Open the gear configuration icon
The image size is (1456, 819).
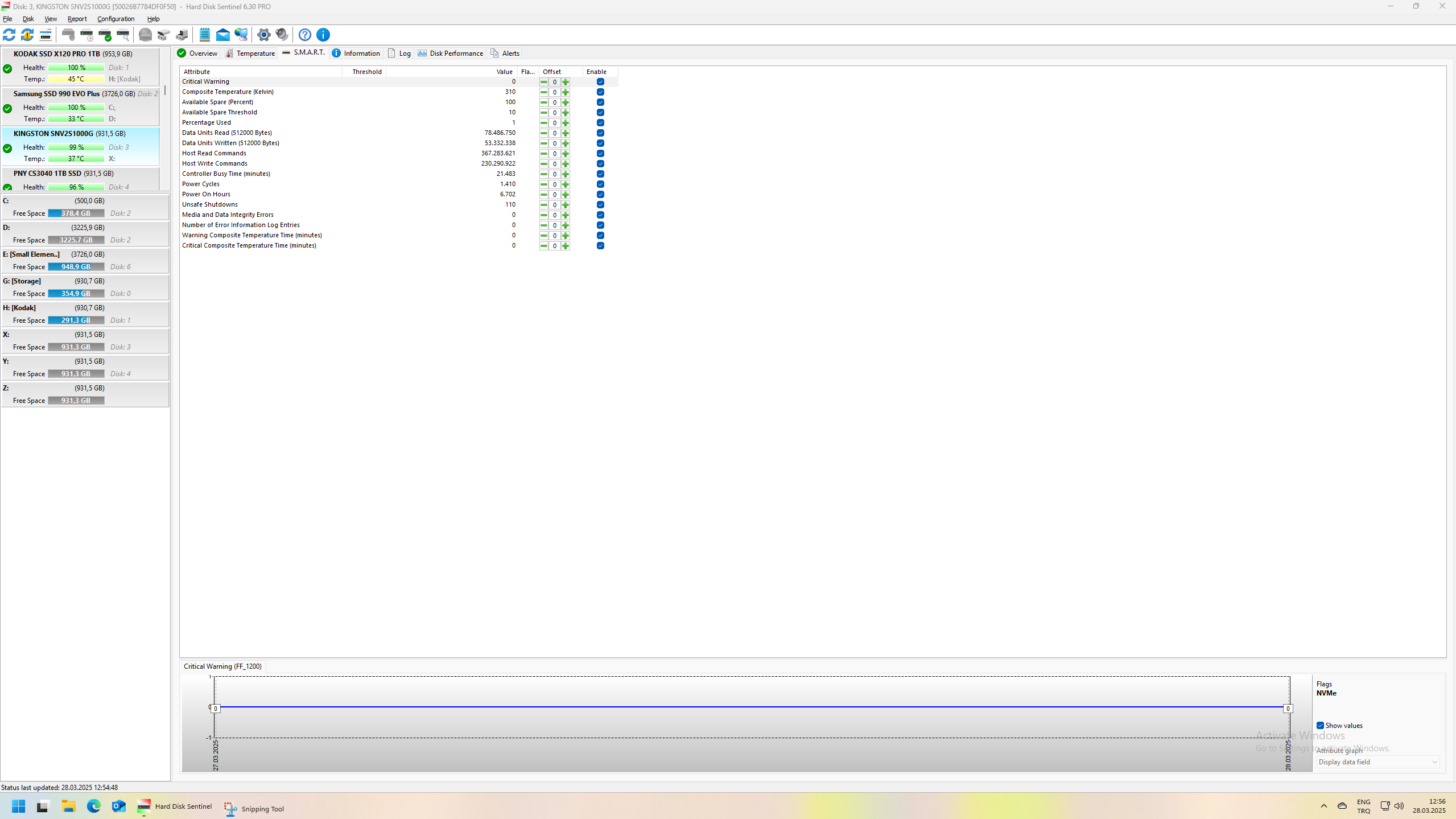(264, 35)
